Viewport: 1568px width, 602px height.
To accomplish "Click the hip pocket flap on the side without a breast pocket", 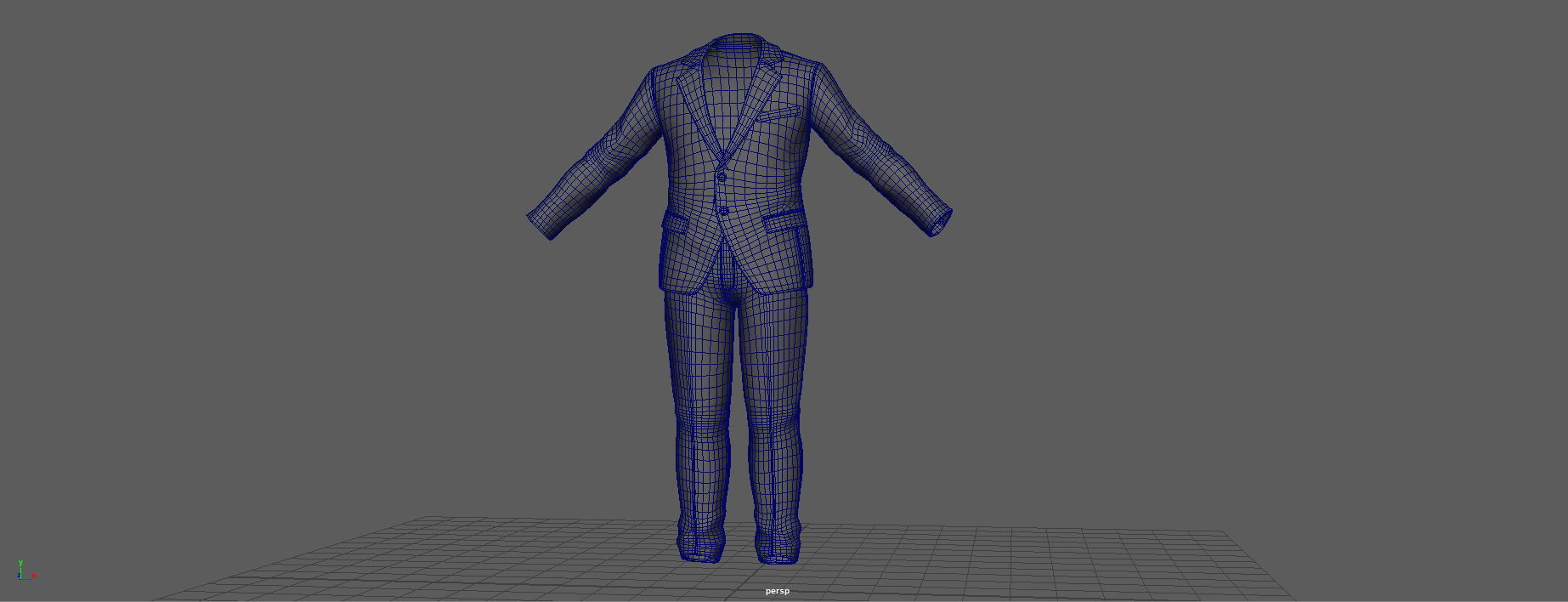I will click(676, 223).
